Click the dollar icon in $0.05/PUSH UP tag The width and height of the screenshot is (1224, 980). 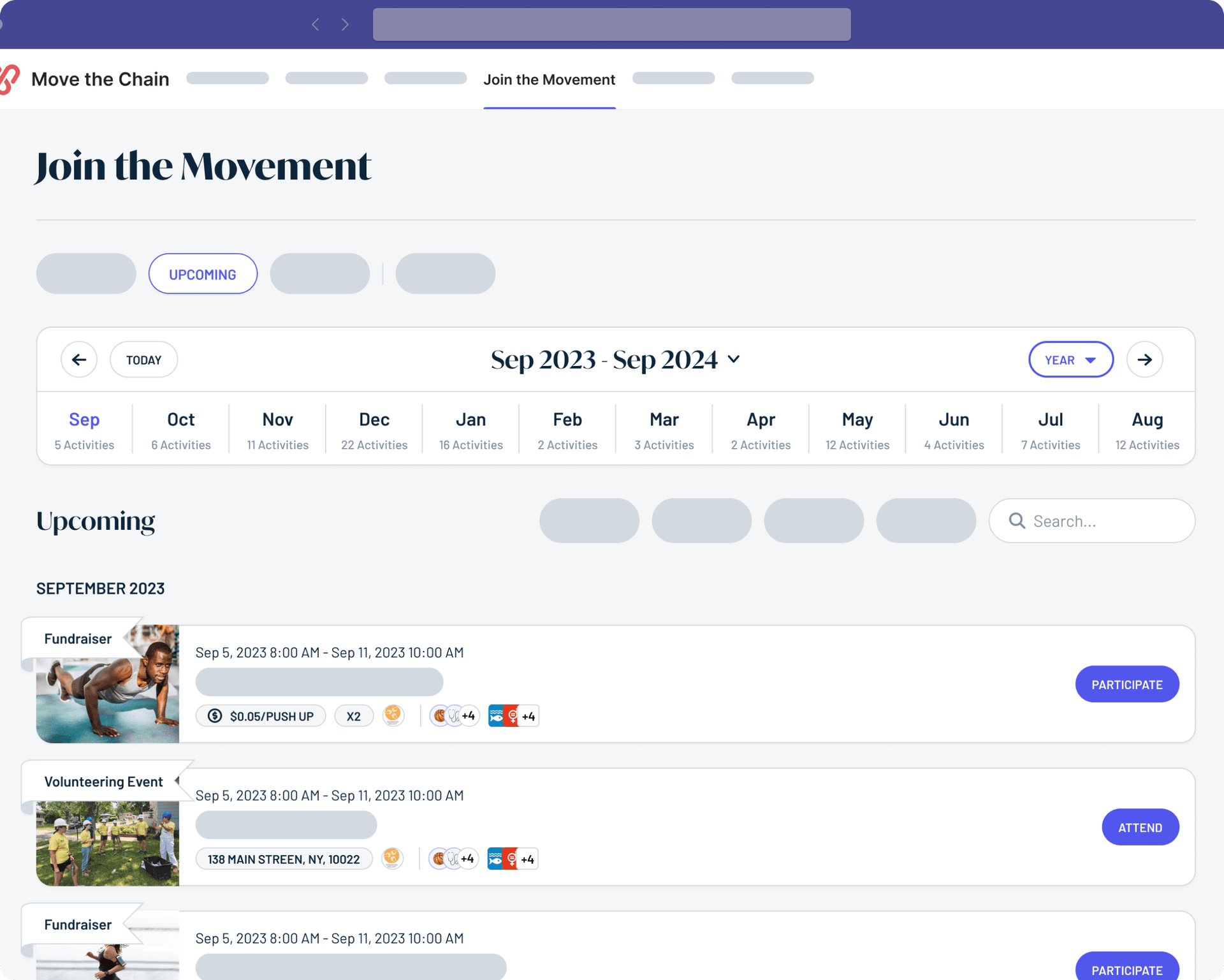215,716
